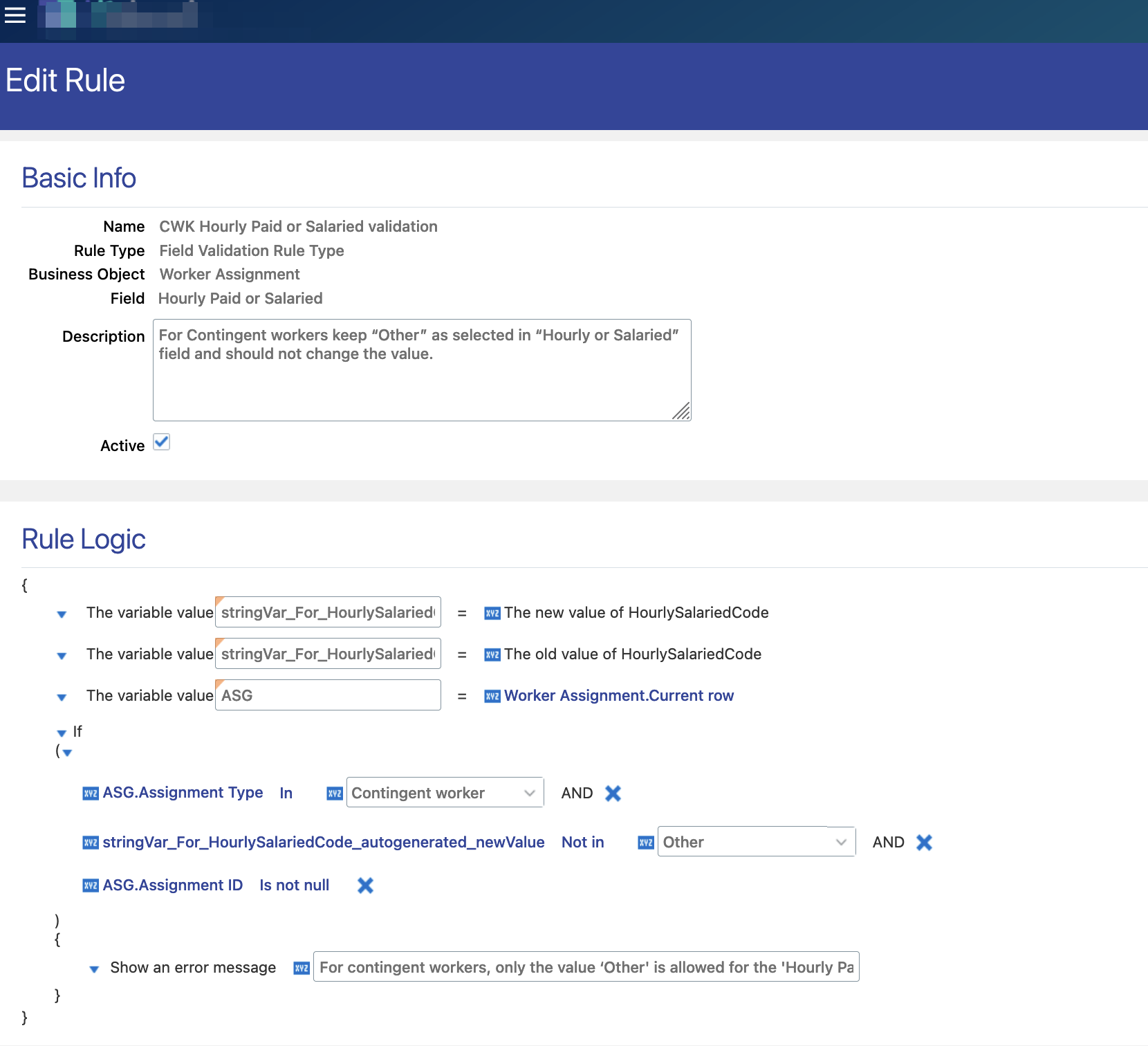The image size is (1148, 1046).
Task: Click the second stringVar_For_HourlySalaried variable field
Action: pyautogui.click(x=328, y=654)
